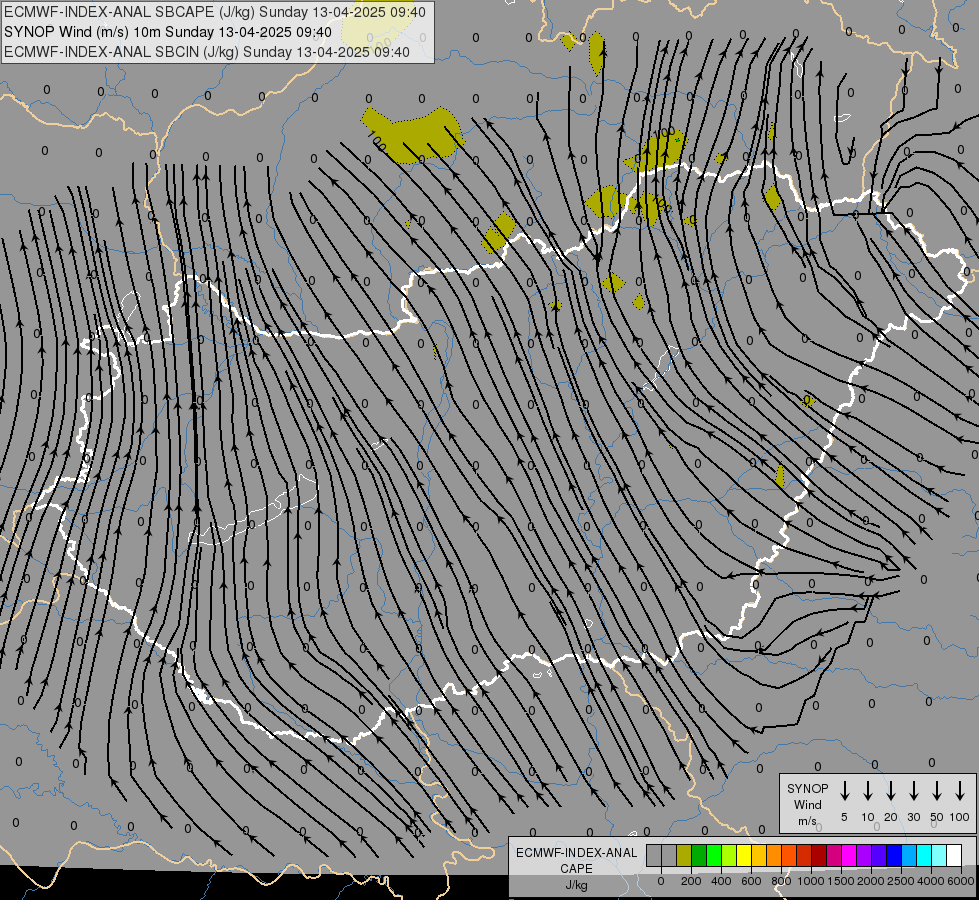Click the 50 value in wind legend

pyautogui.click(x=937, y=817)
